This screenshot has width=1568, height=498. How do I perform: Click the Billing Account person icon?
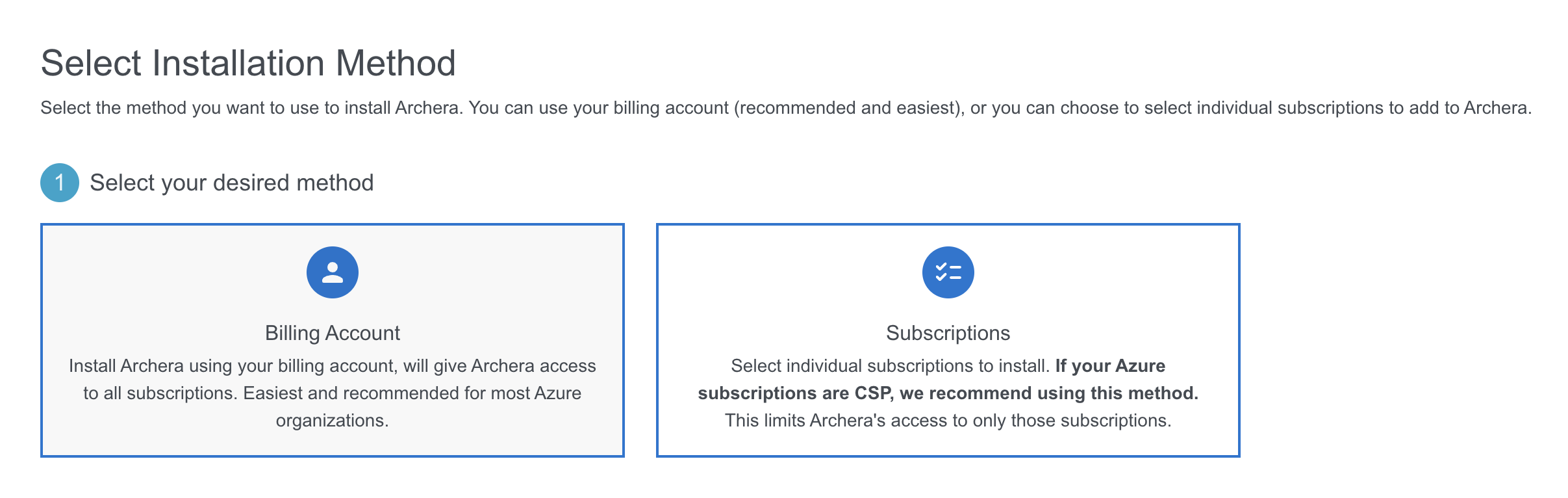point(332,272)
